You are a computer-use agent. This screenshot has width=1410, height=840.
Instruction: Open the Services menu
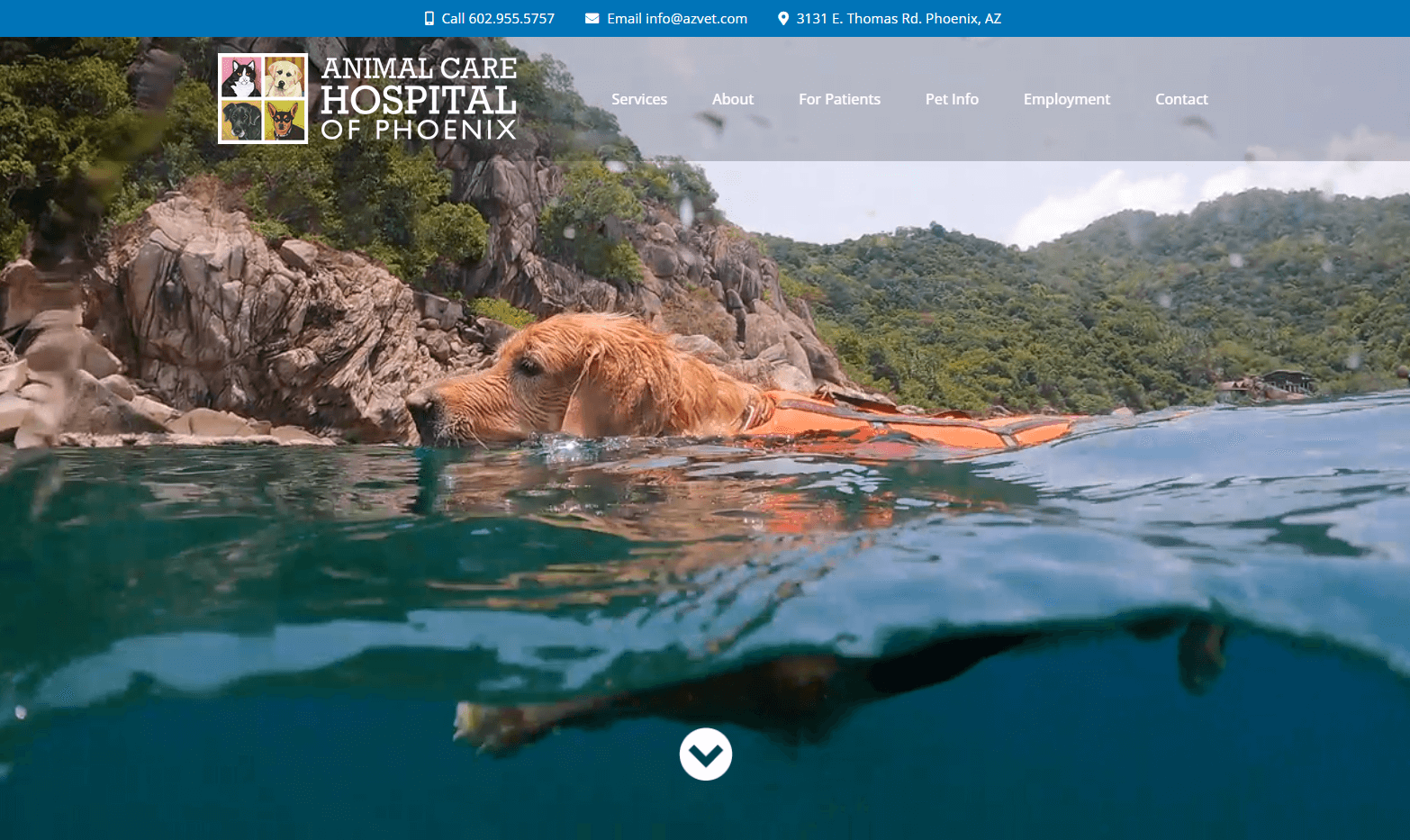[x=639, y=99]
